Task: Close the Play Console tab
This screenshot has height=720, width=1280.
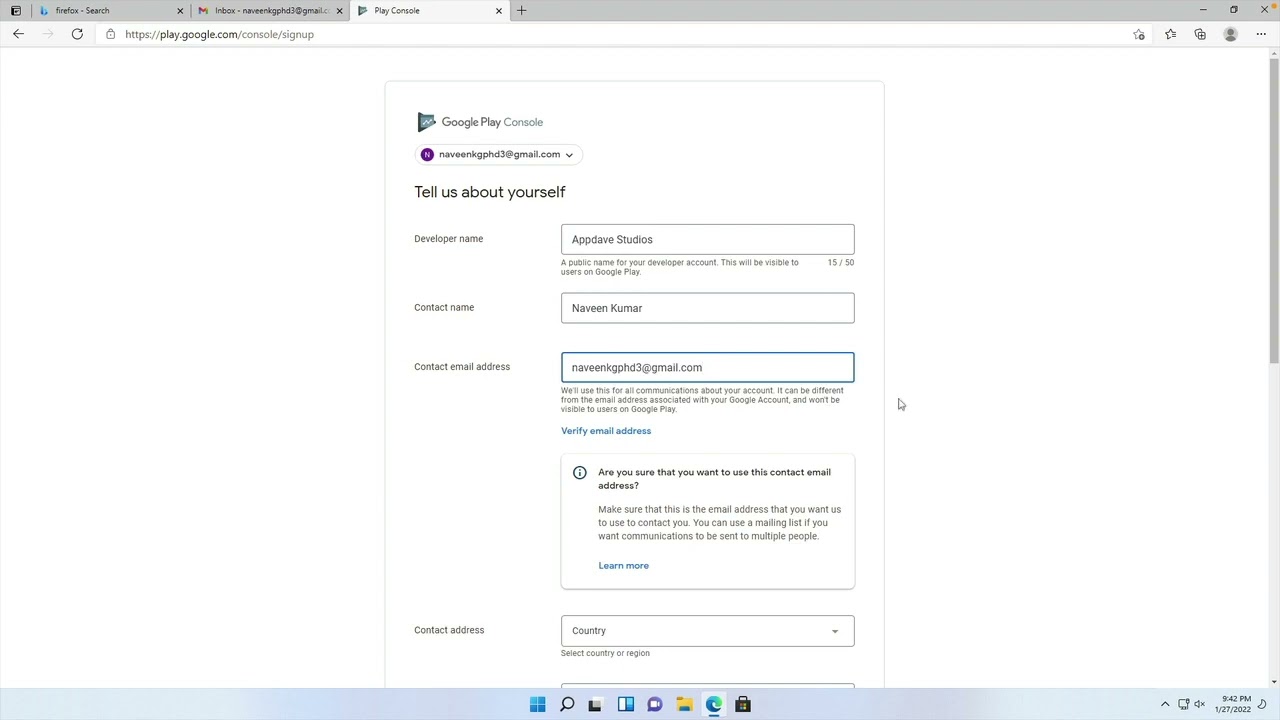Action: 499,10
